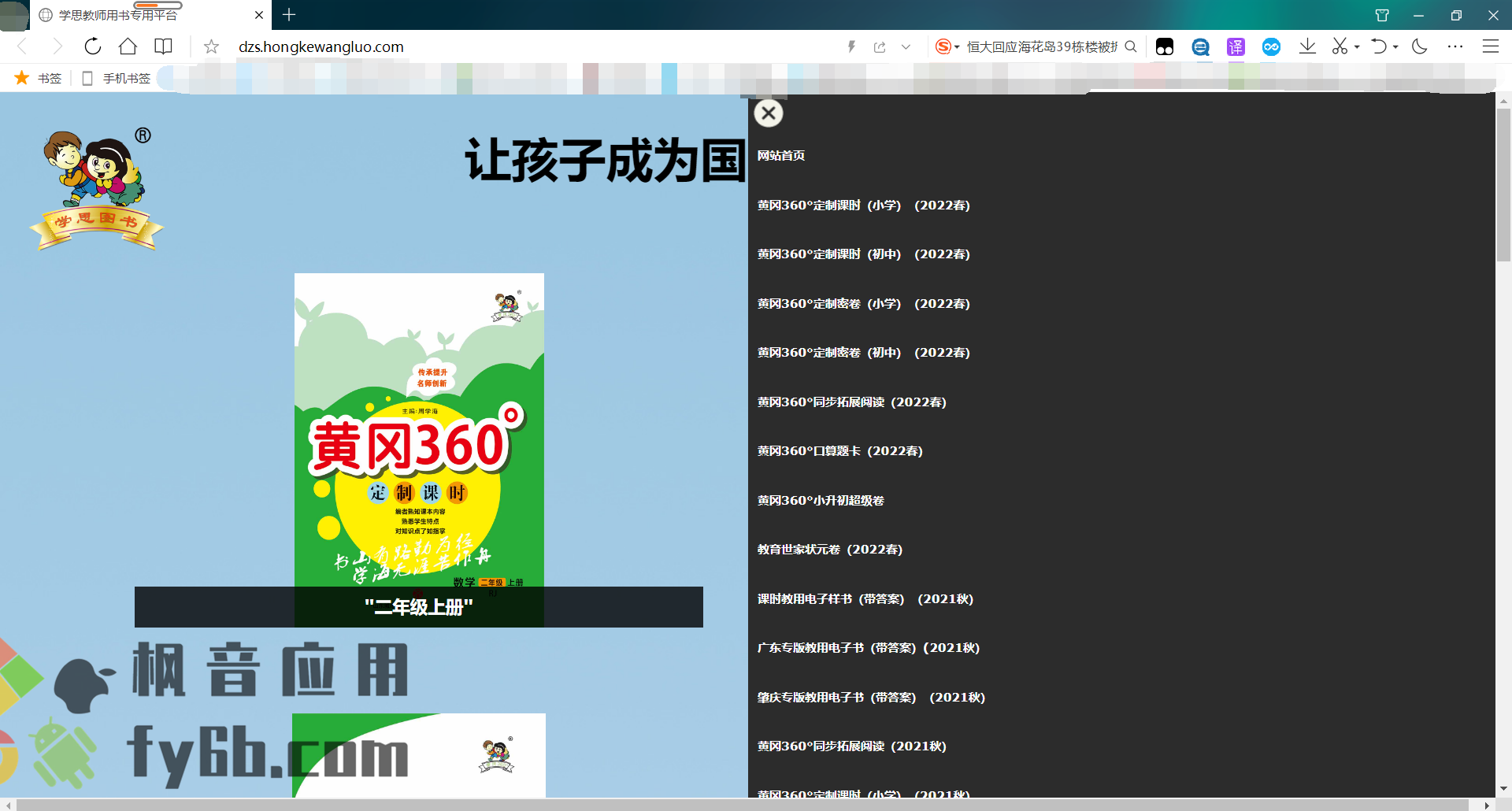Image resolution: width=1512 pixels, height=811 pixels.
Task: Click the 学思图书 site logo
Action: pos(97,189)
